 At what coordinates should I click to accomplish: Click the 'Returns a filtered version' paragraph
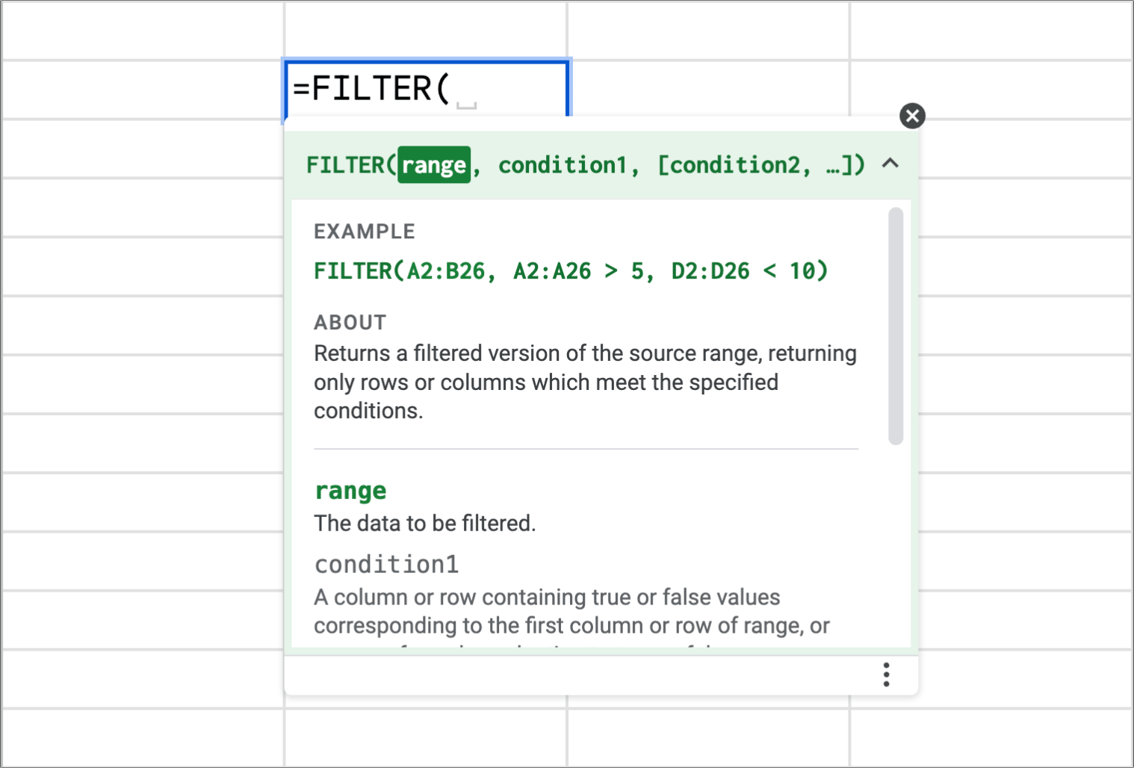click(x=585, y=382)
